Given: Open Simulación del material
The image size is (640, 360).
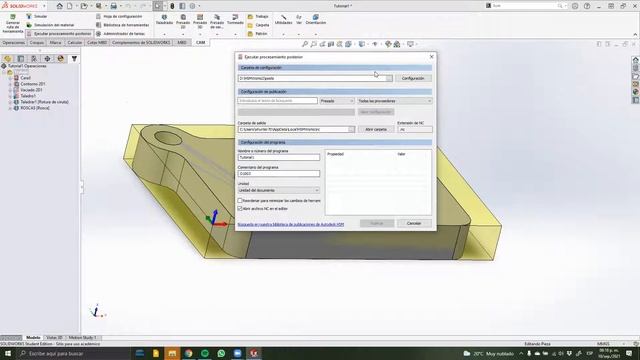Looking at the screenshot, I should click(x=50, y=25).
